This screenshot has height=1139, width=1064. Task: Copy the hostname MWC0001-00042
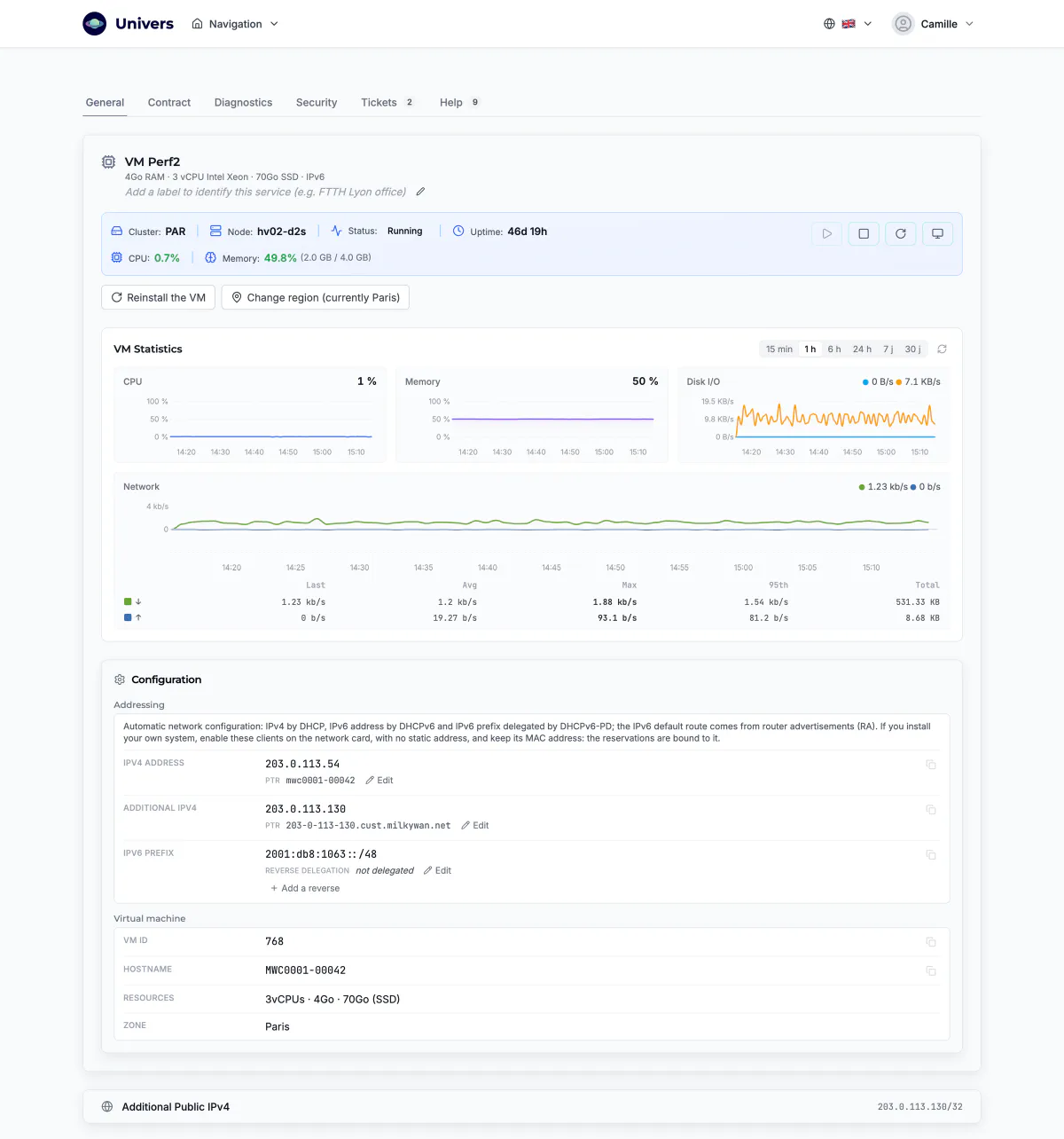click(x=931, y=971)
